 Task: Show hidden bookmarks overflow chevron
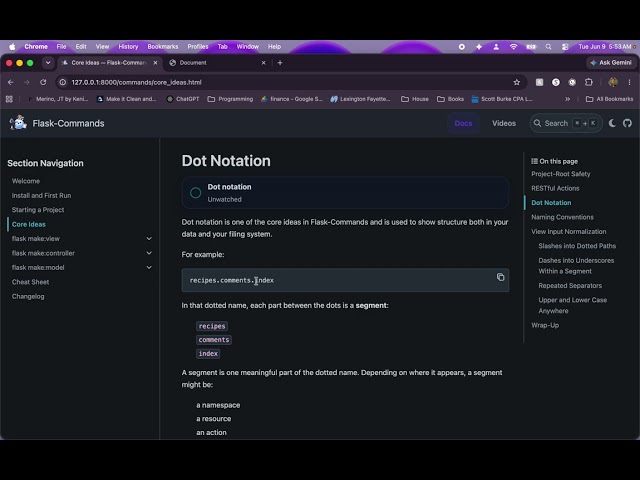[567, 99]
